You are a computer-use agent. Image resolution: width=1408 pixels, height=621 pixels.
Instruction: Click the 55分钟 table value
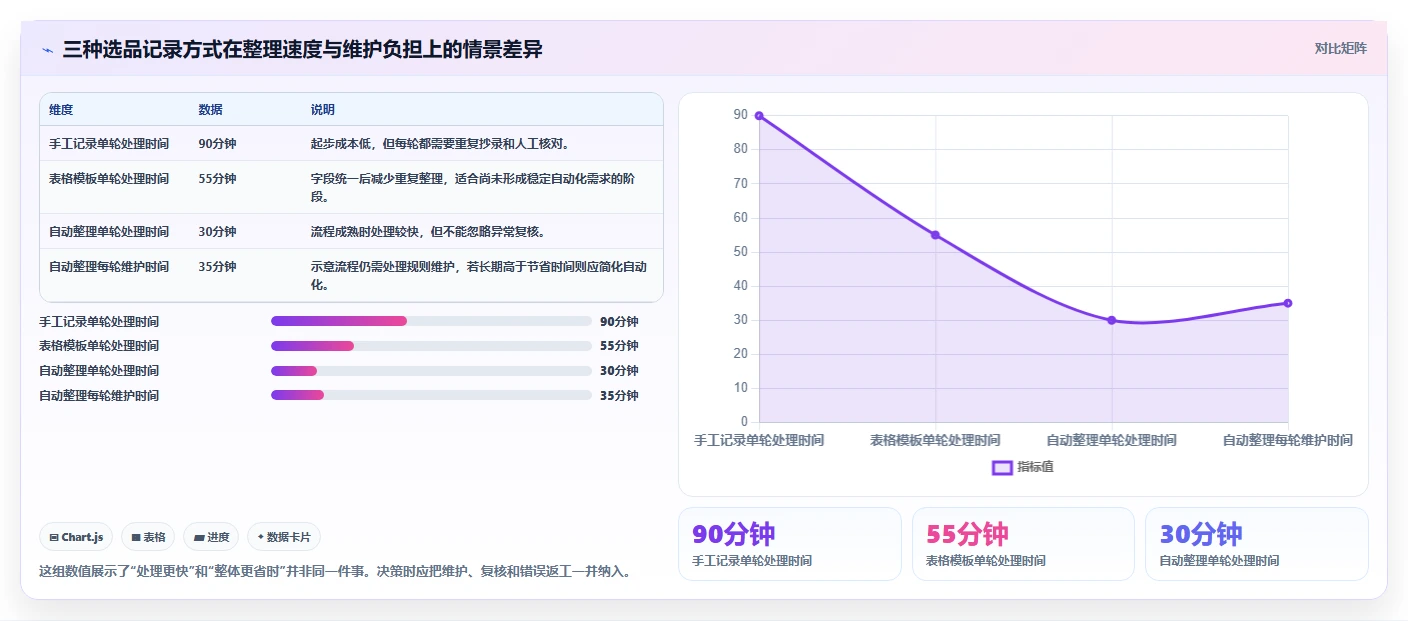217,179
